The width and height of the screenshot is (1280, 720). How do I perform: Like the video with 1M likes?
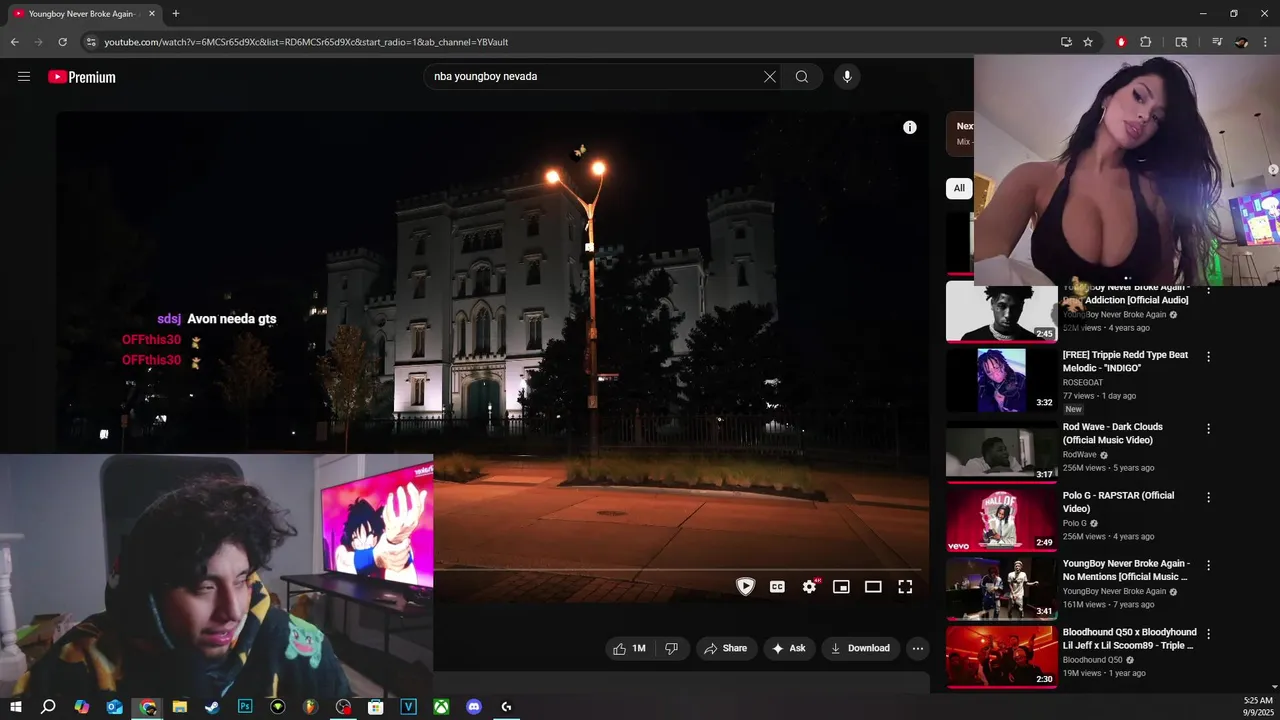tap(630, 648)
